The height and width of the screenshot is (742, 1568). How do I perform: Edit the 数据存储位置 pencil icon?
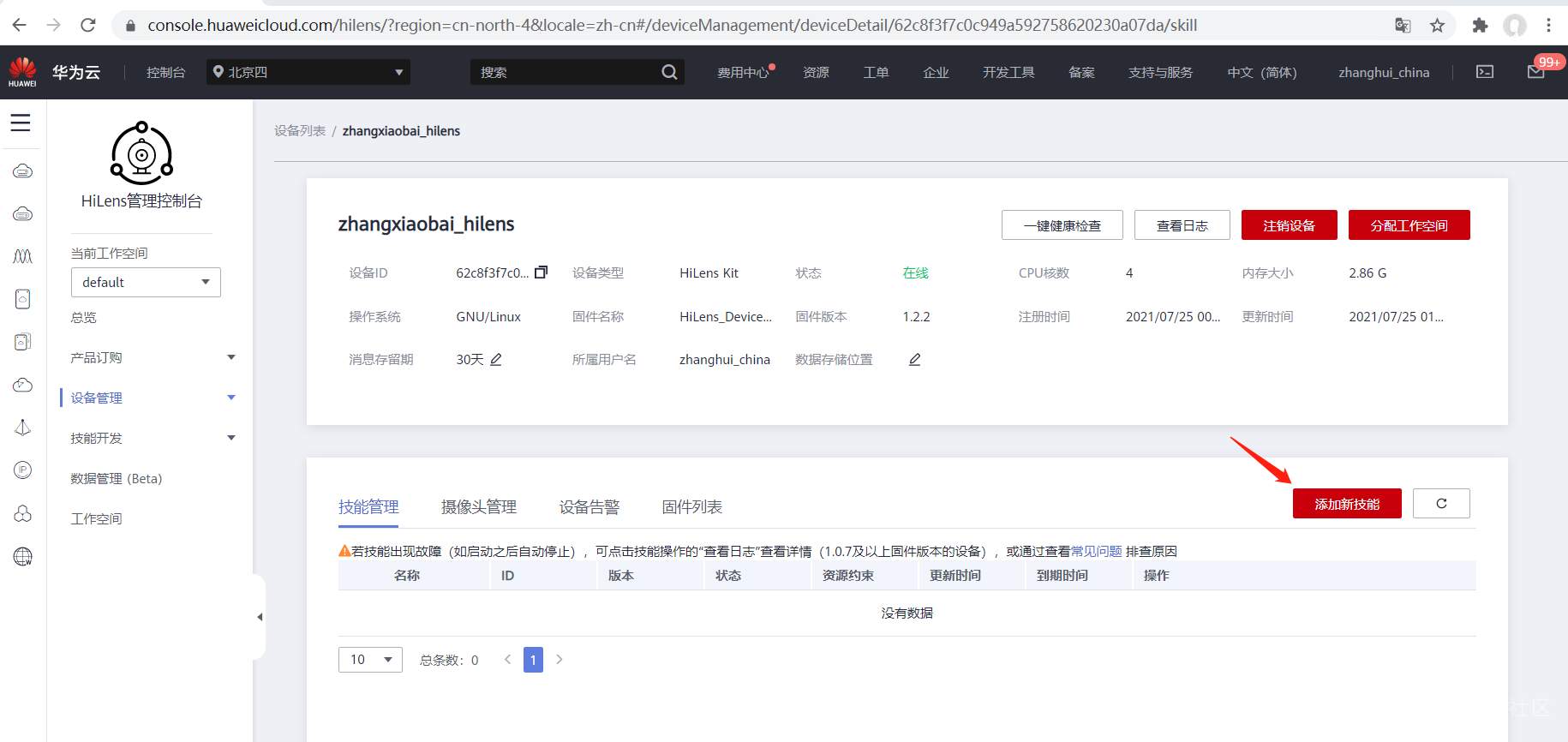click(x=915, y=360)
